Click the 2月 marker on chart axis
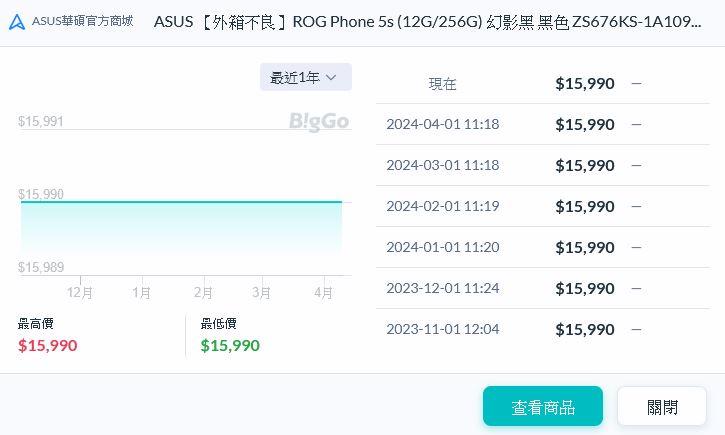 [x=203, y=293]
